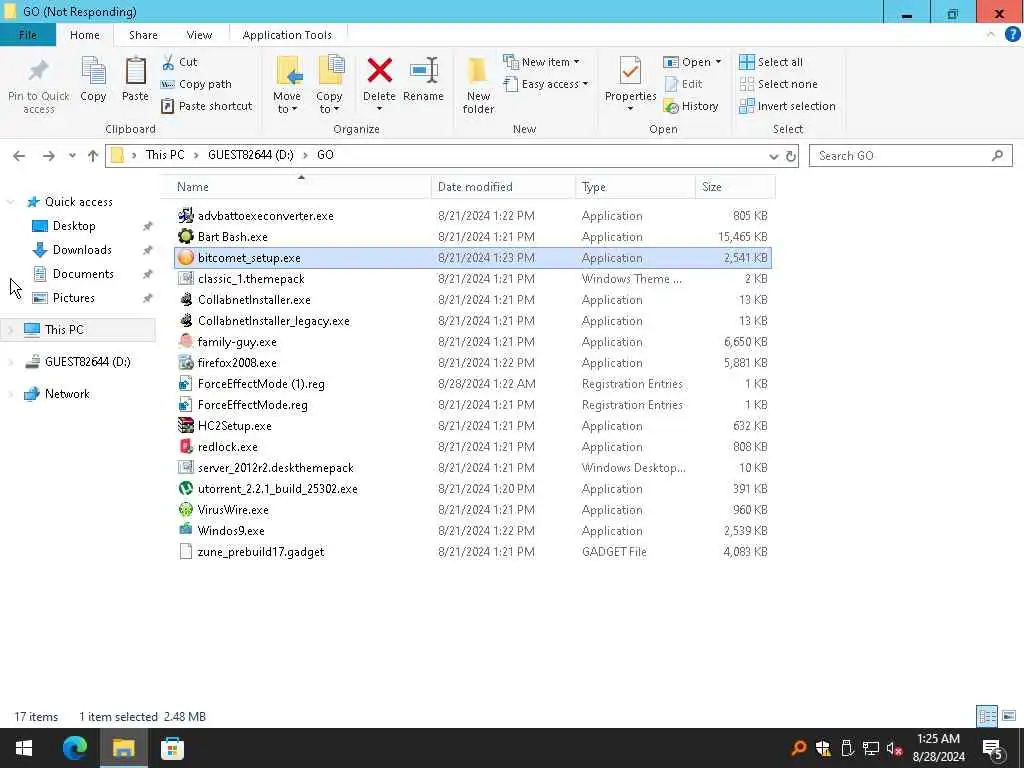Open the recent locations dropdown arrow

(x=72, y=156)
